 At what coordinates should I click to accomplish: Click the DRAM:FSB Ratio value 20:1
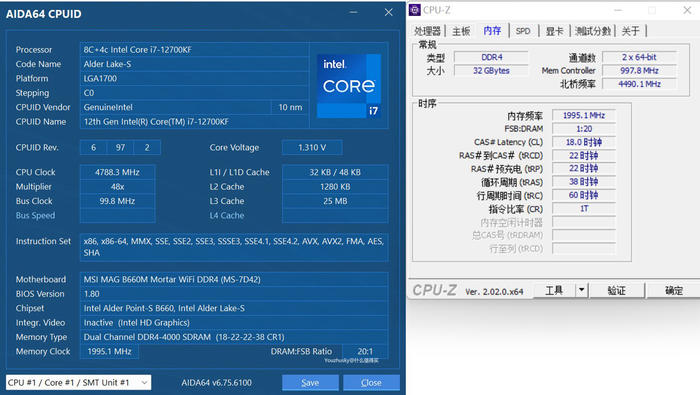click(x=365, y=351)
